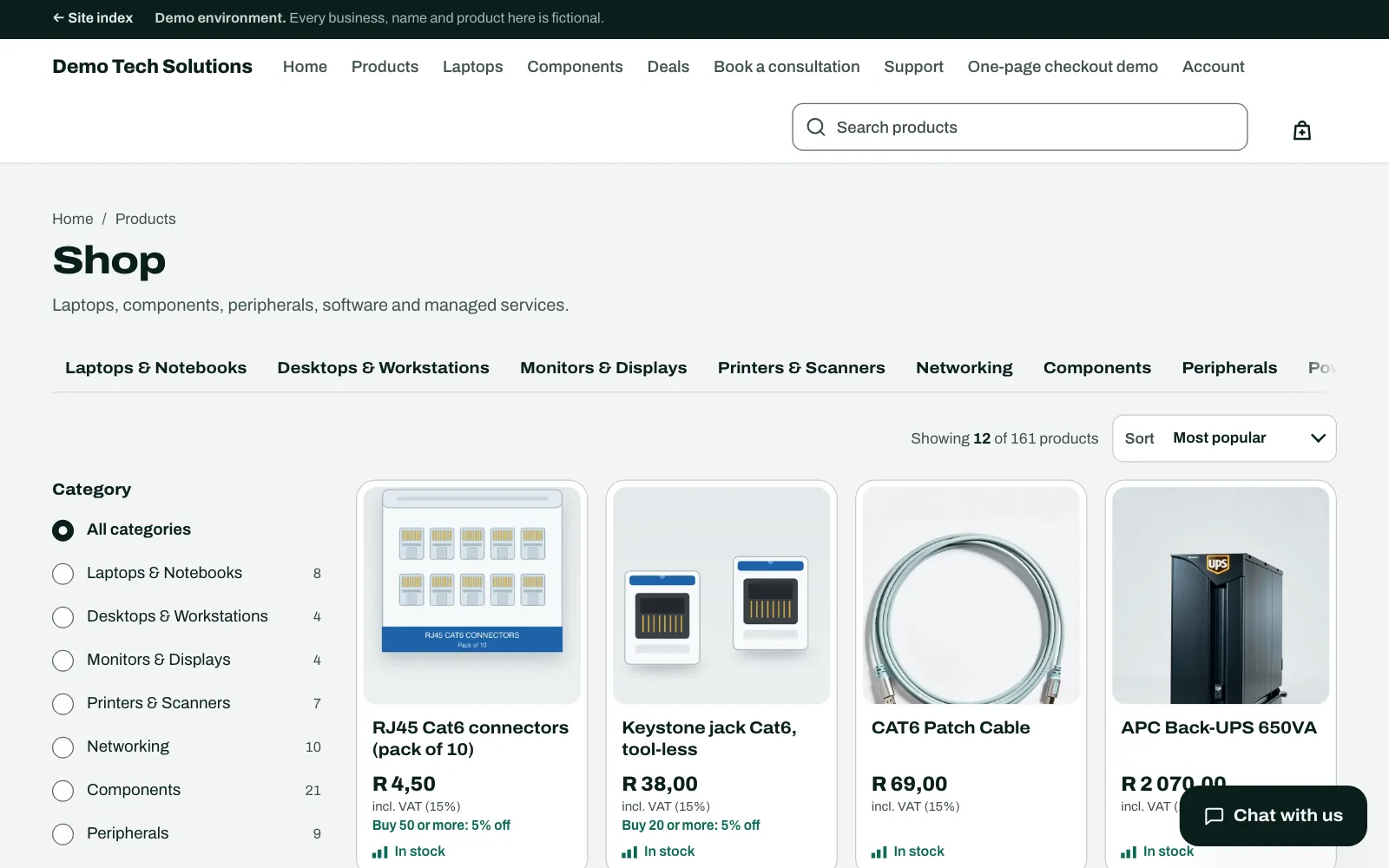The image size is (1389, 868).
Task: Choose Desktops & Workstations radio filter
Action: [x=63, y=617]
